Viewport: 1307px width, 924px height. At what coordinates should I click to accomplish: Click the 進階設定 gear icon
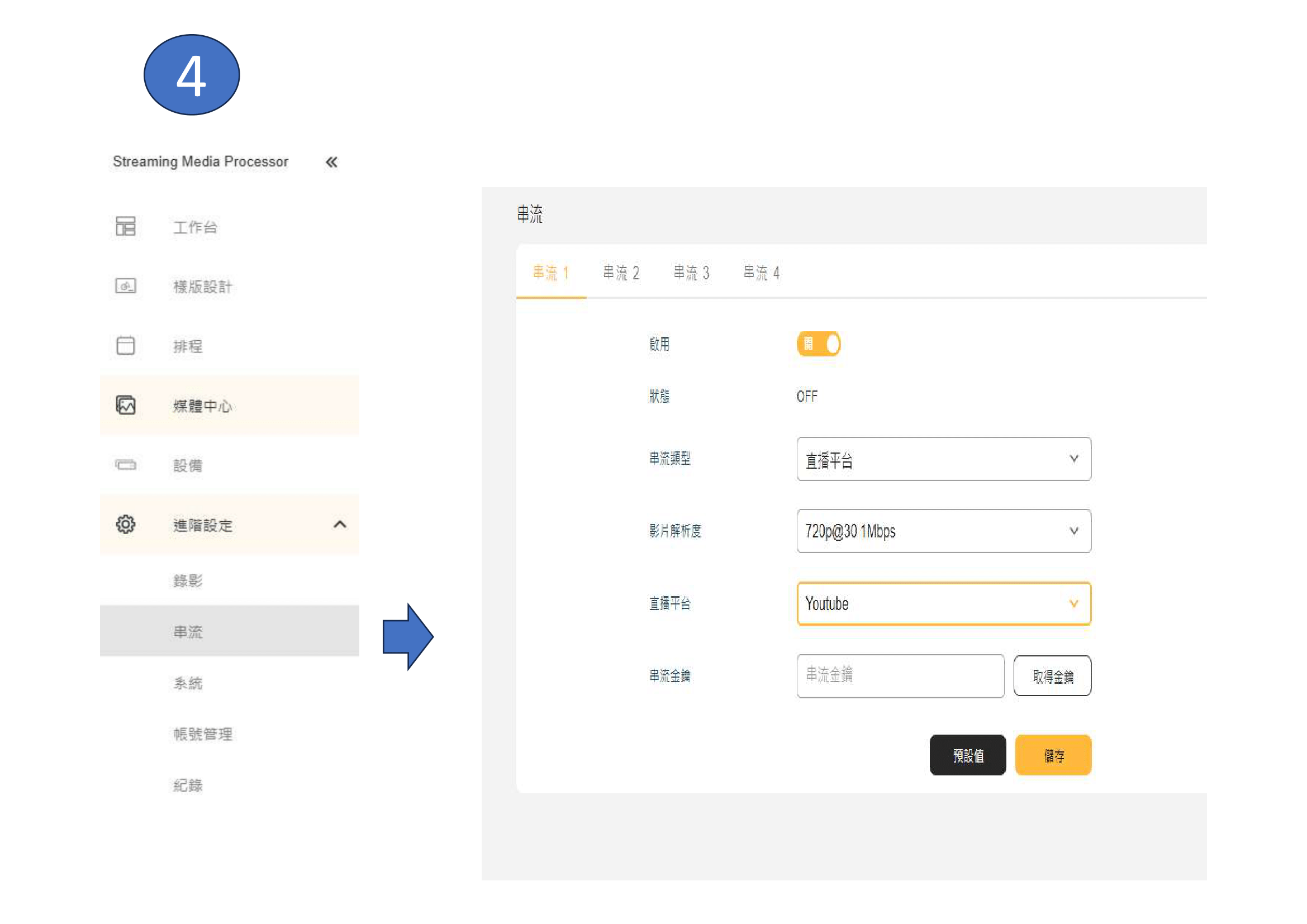coord(125,524)
